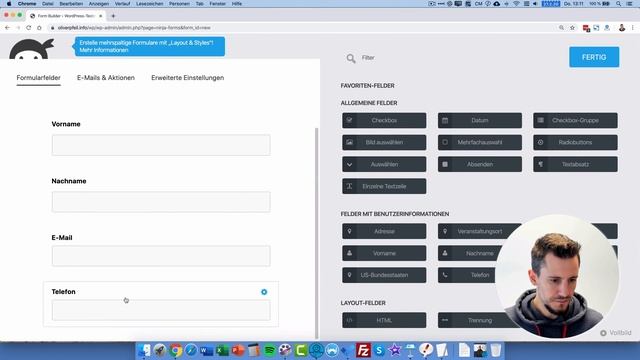The image size is (640, 360).
Task: Click the Mehr Informationen link in banner
Action: (104, 50)
